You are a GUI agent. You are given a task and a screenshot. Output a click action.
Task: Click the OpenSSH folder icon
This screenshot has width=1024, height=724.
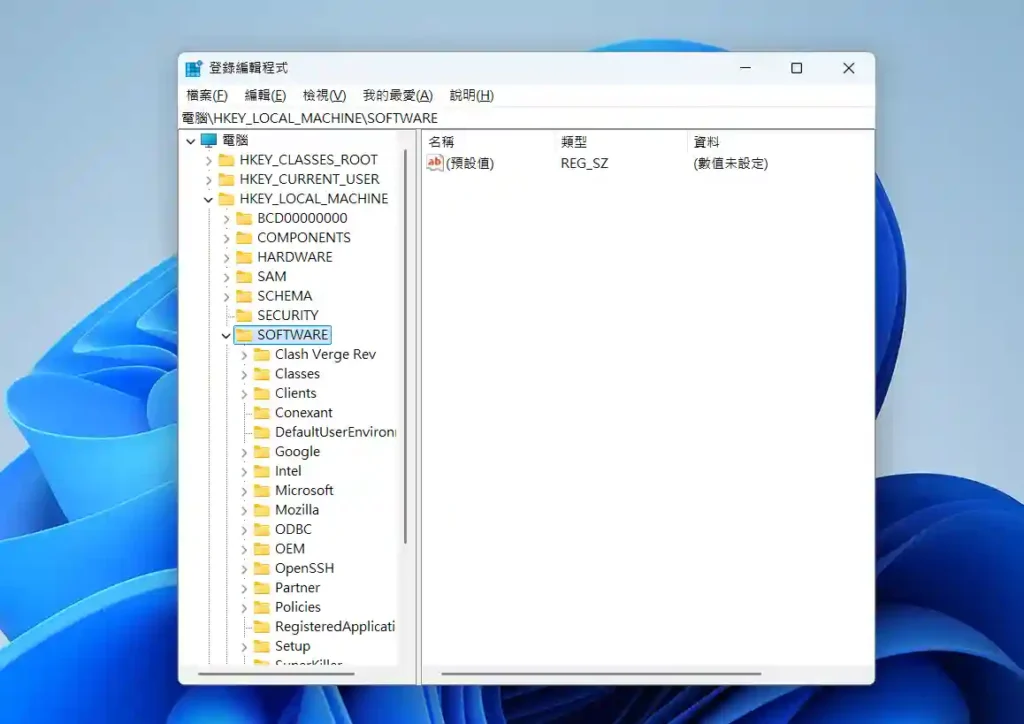pyautogui.click(x=261, y=569)
